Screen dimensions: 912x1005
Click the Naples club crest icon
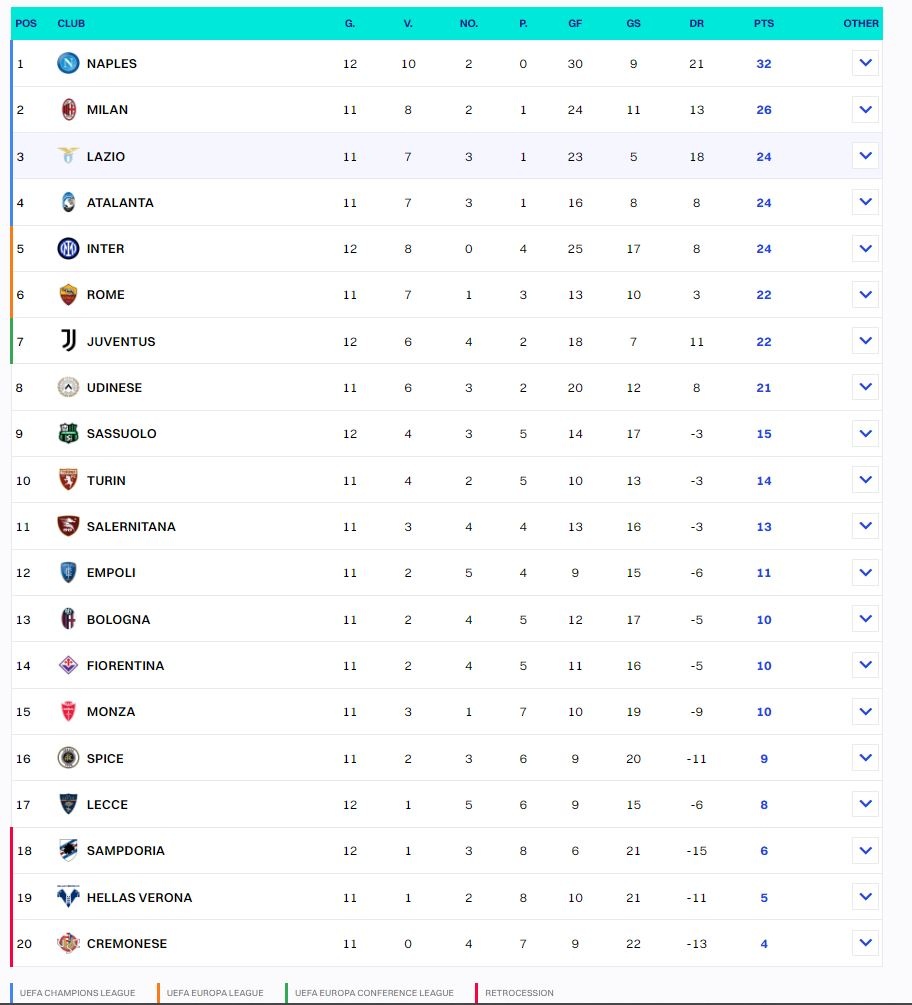68,63
